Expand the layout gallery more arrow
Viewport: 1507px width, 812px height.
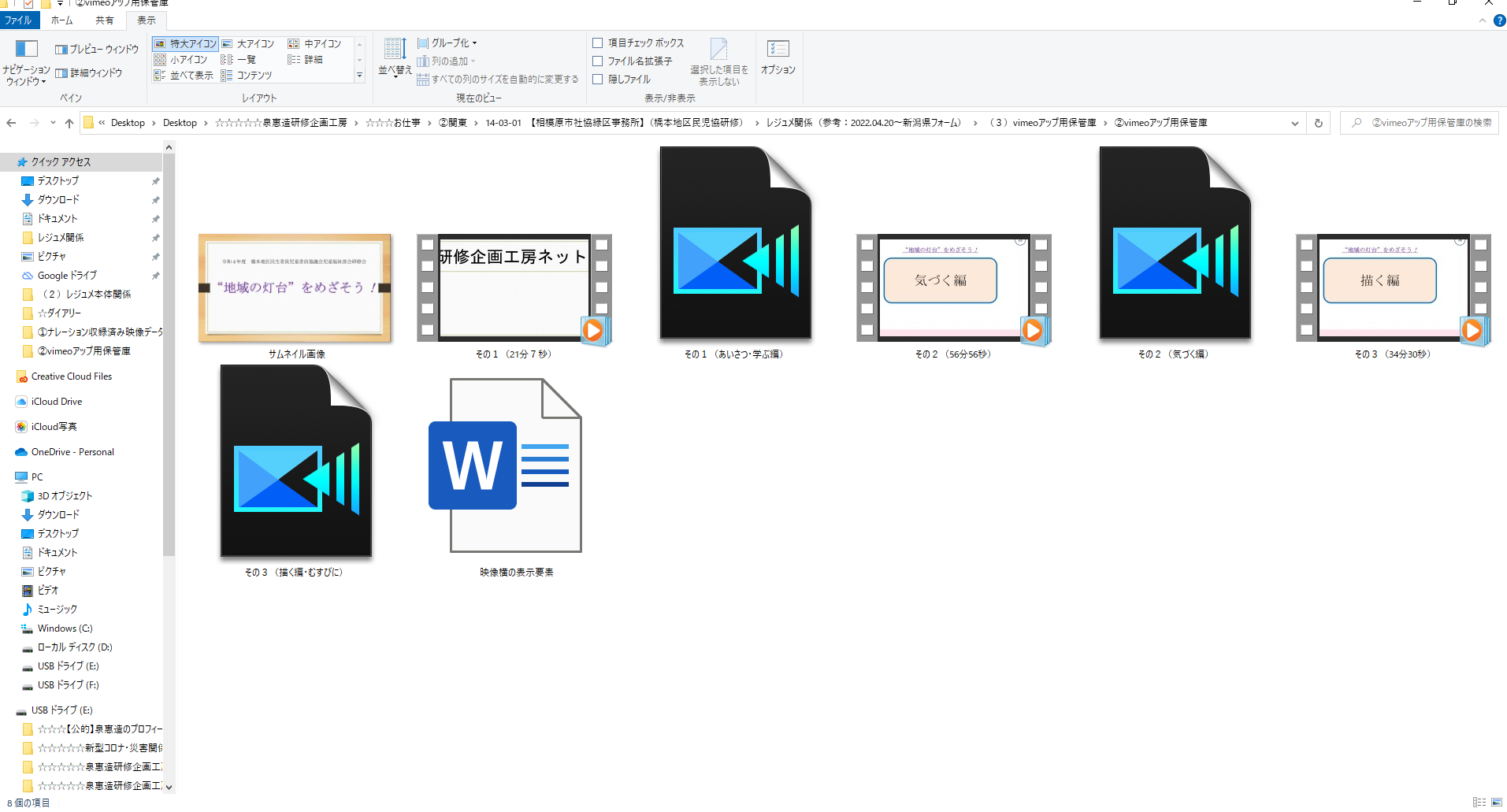[360, 76]
